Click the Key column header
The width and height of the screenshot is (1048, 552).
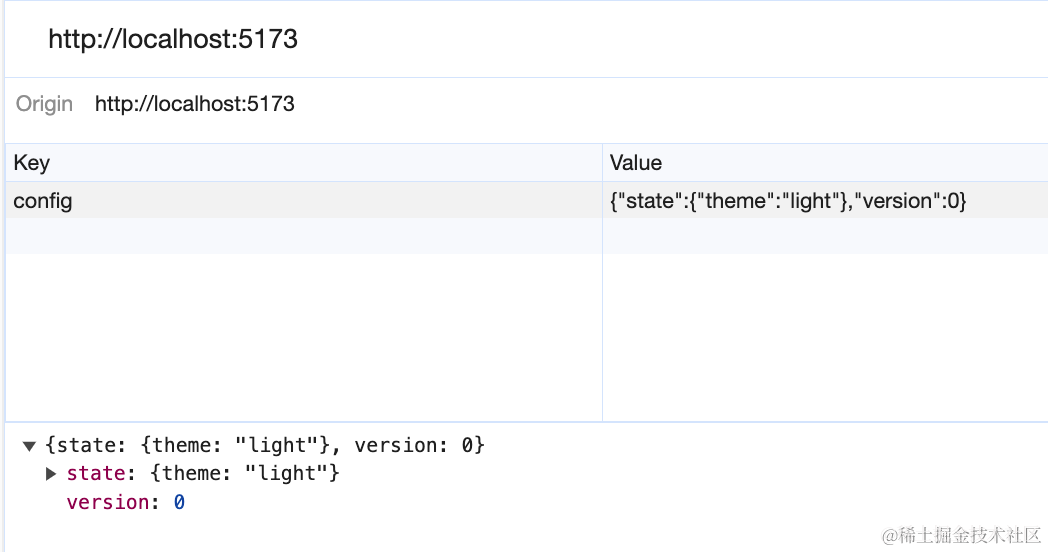click(x=32, y=163)
